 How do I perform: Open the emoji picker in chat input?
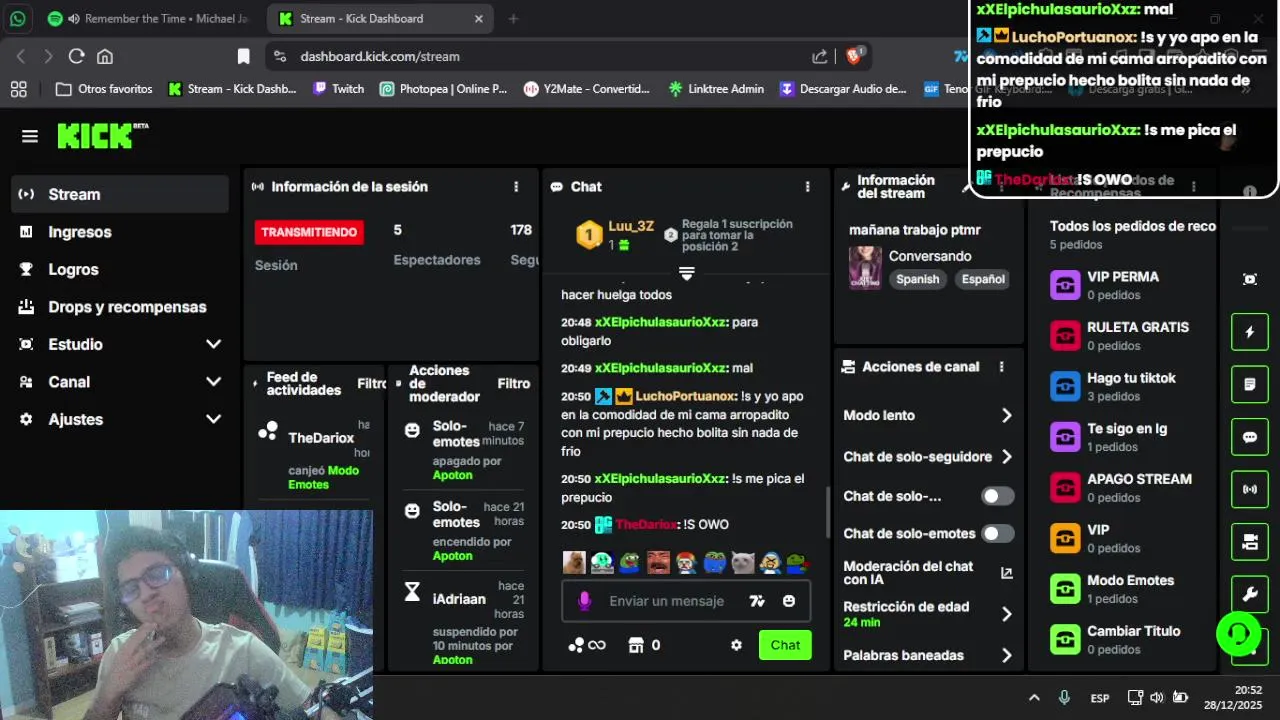tap(789, 601)
